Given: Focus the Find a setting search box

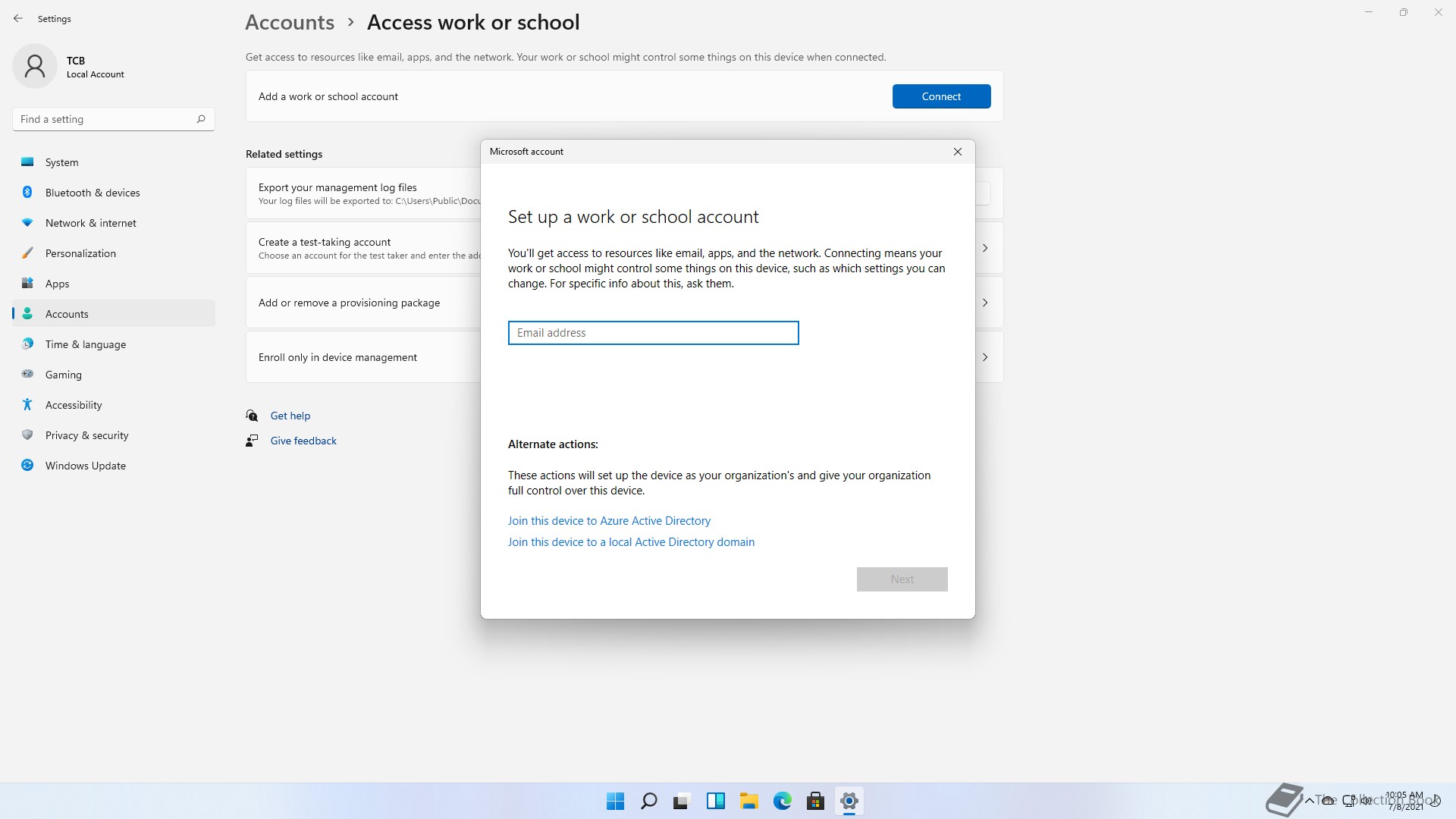Looking at the screenshot, I should click(x=114, y=119).
